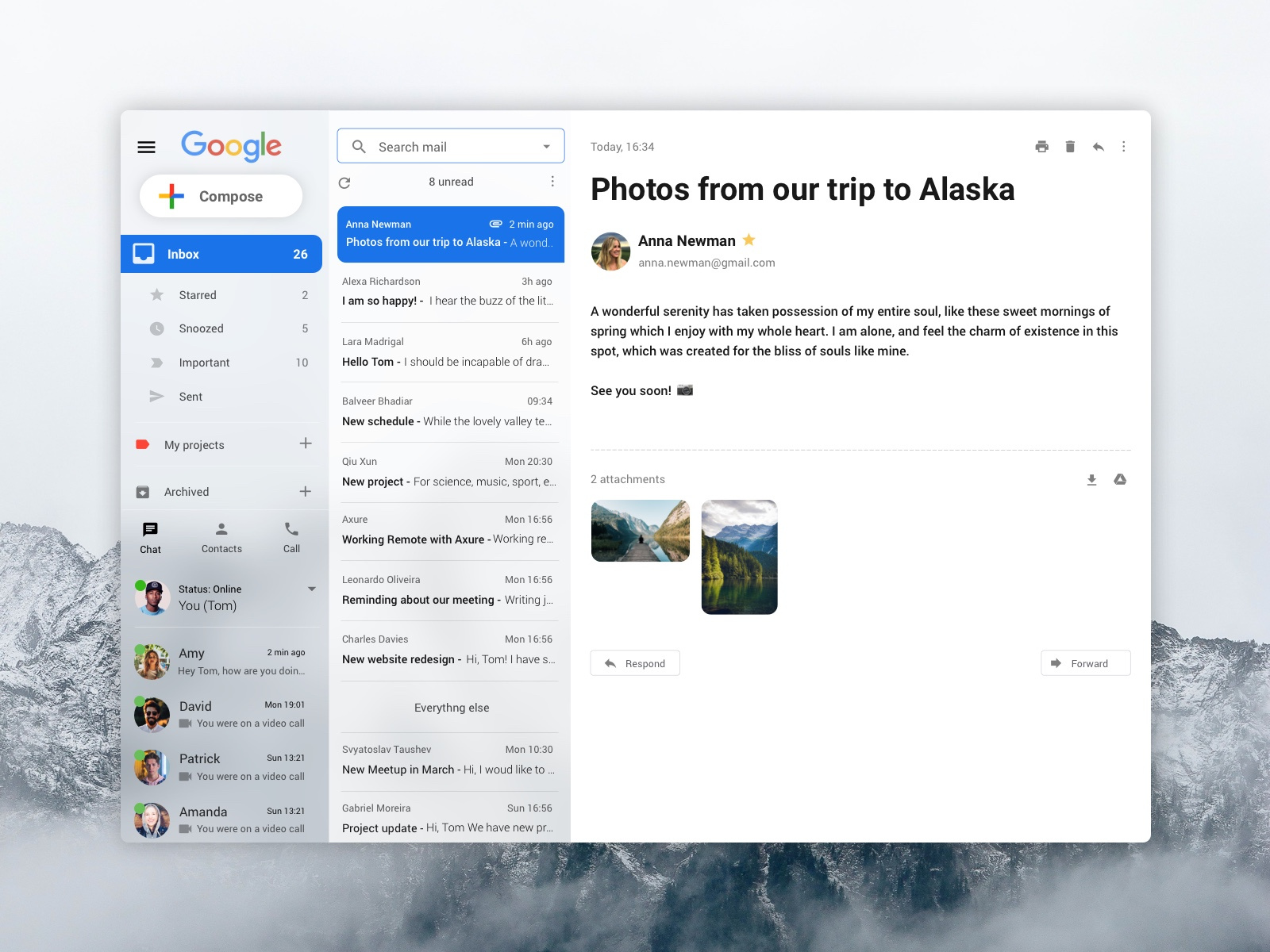Click the Compose button

point(221,196)
